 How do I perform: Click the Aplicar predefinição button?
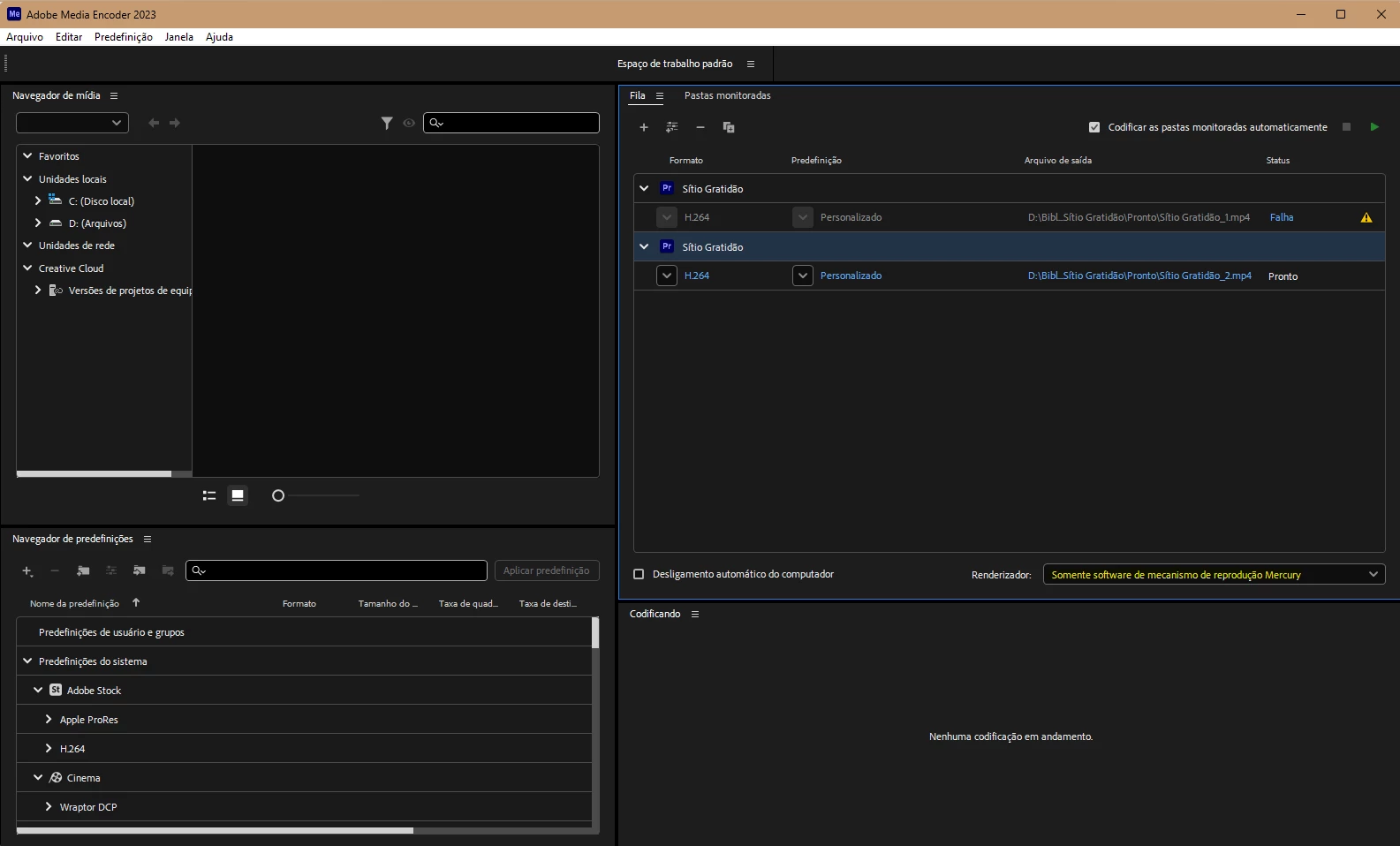(547, 570)
